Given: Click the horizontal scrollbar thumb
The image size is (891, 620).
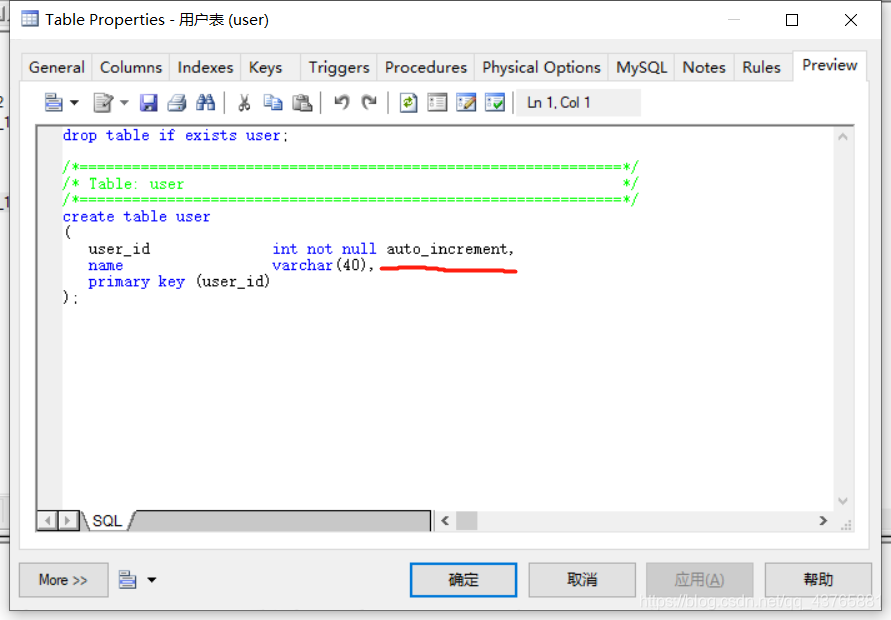Looking at the screenshot, I should click(467, 521).
